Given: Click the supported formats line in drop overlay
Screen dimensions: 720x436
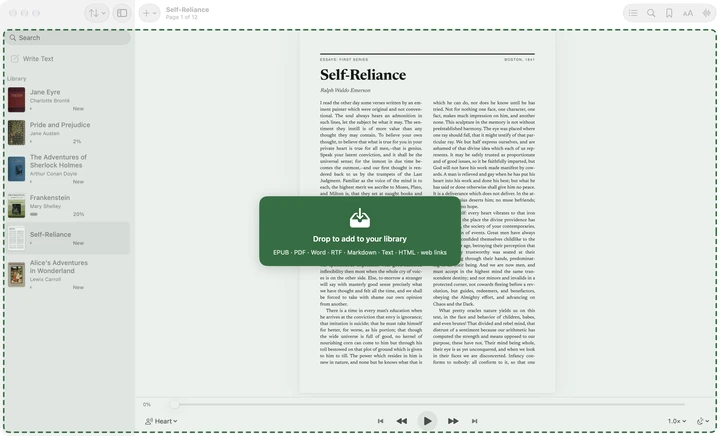Looking at the screenshot, I should 360,252.
